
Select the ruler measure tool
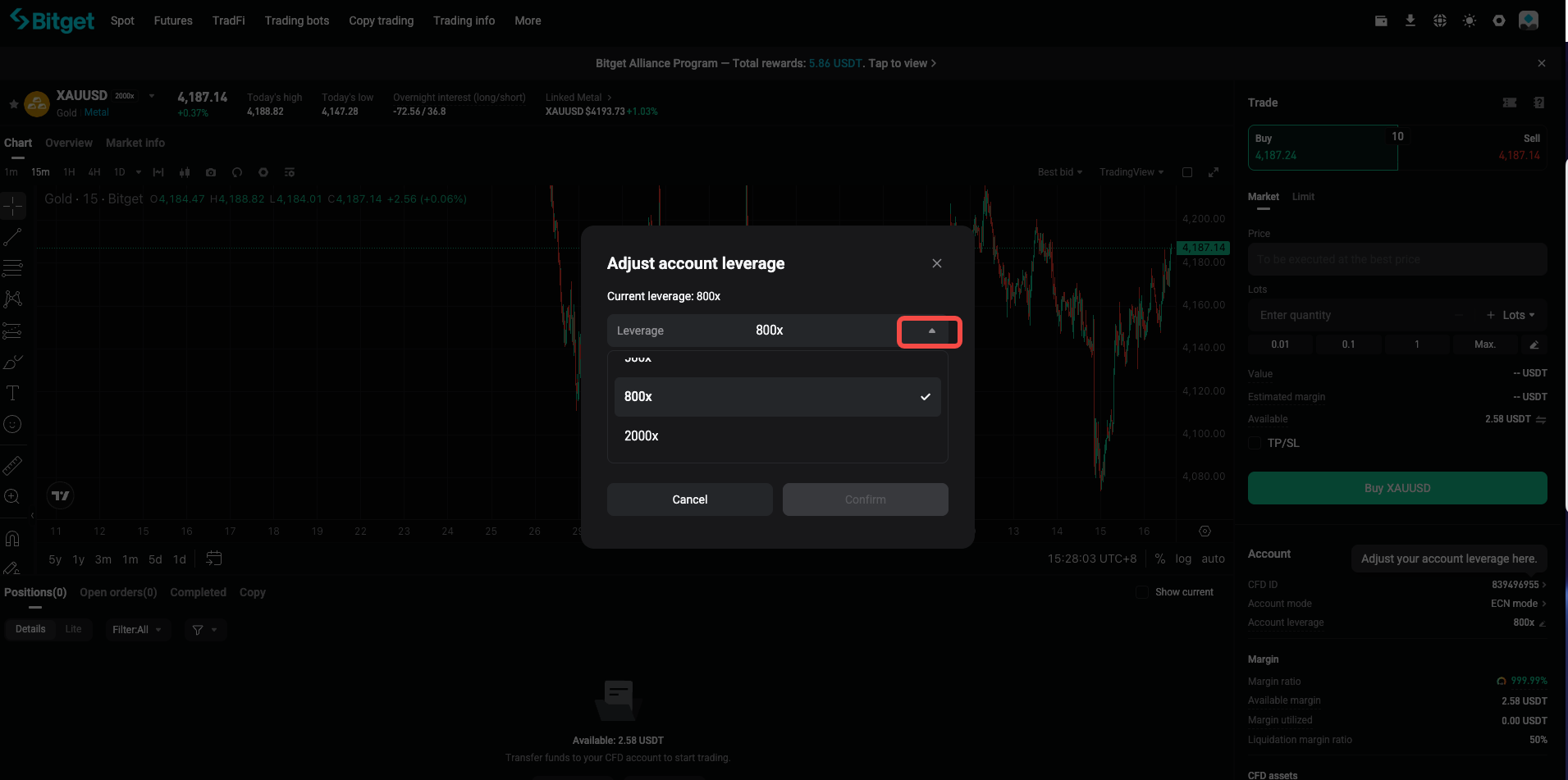[x=12, y=466]
